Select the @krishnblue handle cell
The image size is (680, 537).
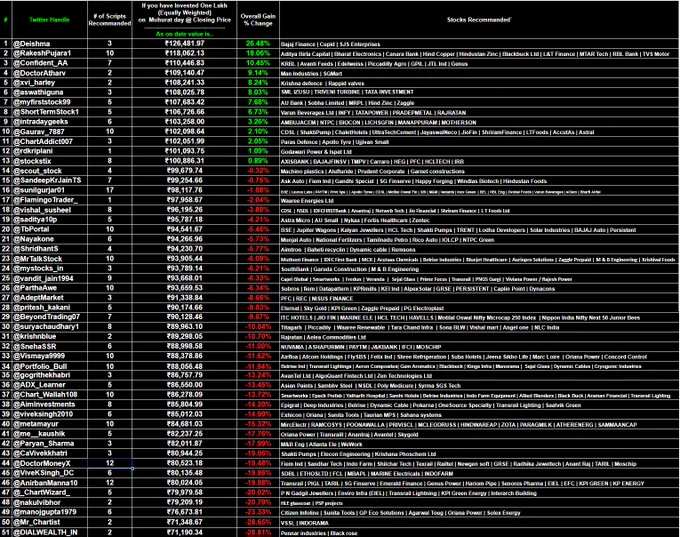pyautogui.click(x=50, y=337)
